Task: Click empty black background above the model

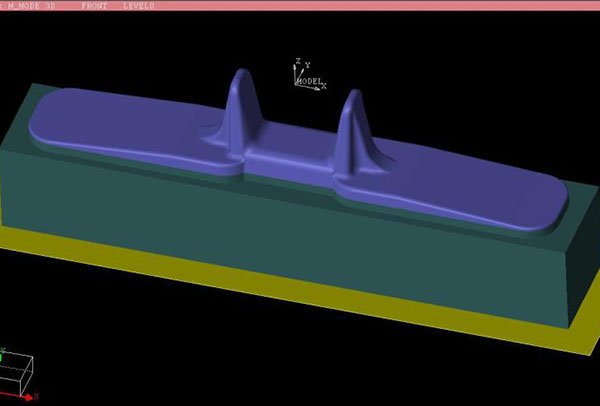Action: click(450, 60)
